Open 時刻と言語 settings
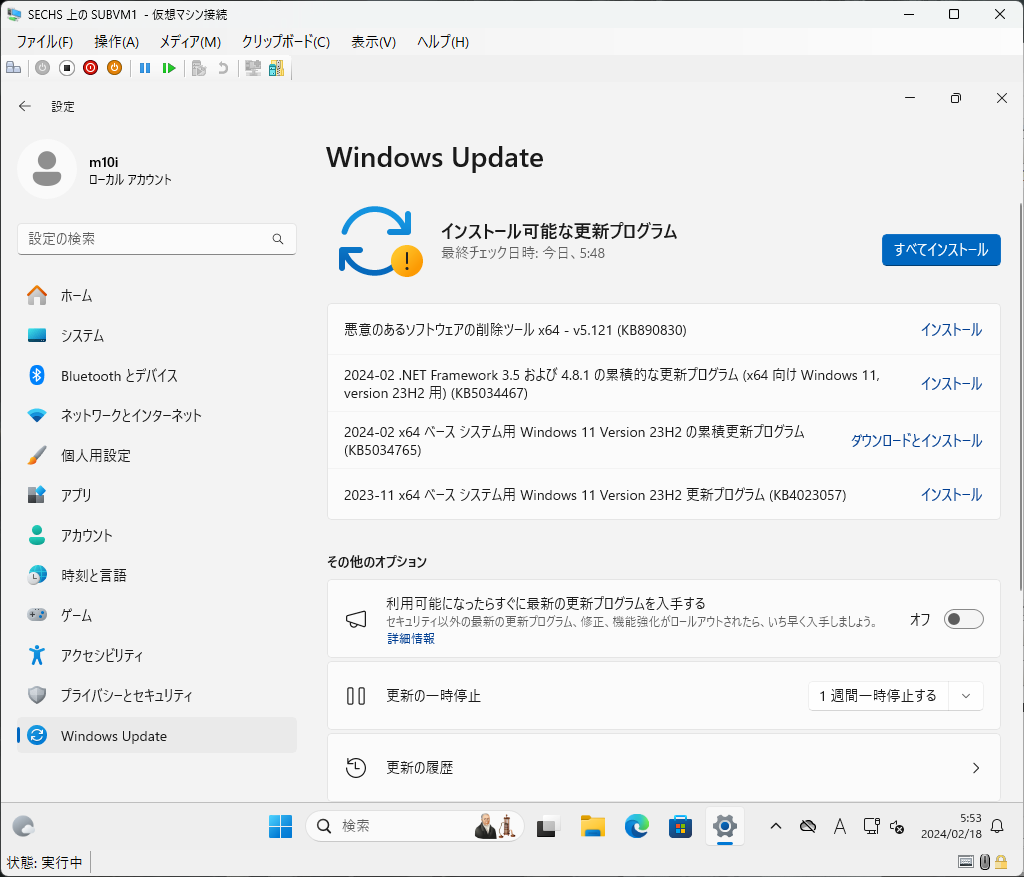Screen dimensions: 1024x877 tap(157, 575)
